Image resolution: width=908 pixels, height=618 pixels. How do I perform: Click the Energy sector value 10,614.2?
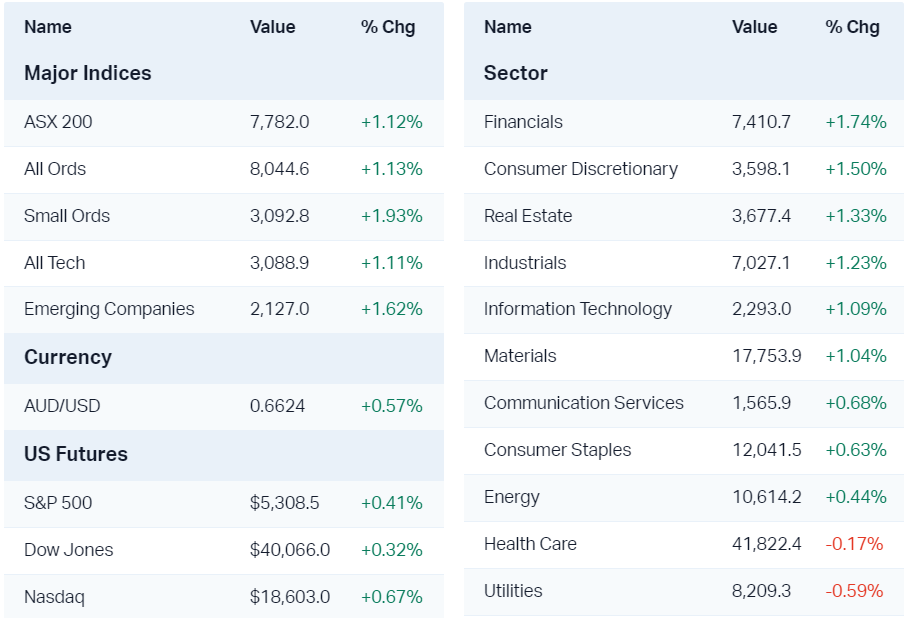(x=767, y=497)
